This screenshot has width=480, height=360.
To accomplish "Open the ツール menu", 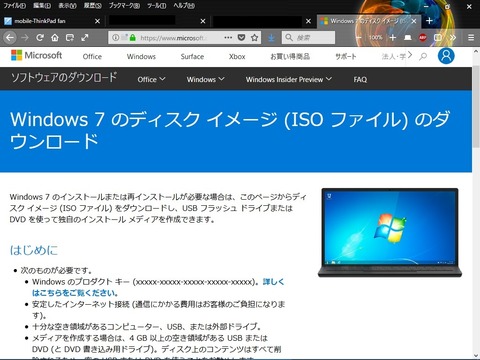I will (157, 6).
